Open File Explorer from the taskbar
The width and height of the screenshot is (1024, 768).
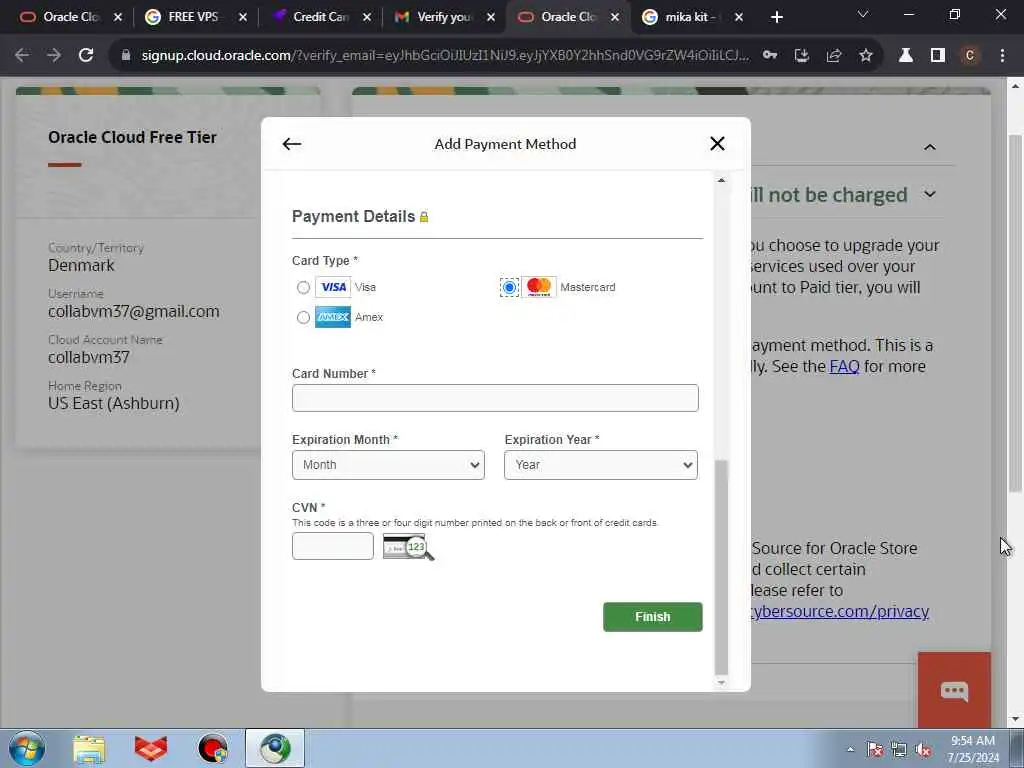pyautogui.click(x=89, y=748)
